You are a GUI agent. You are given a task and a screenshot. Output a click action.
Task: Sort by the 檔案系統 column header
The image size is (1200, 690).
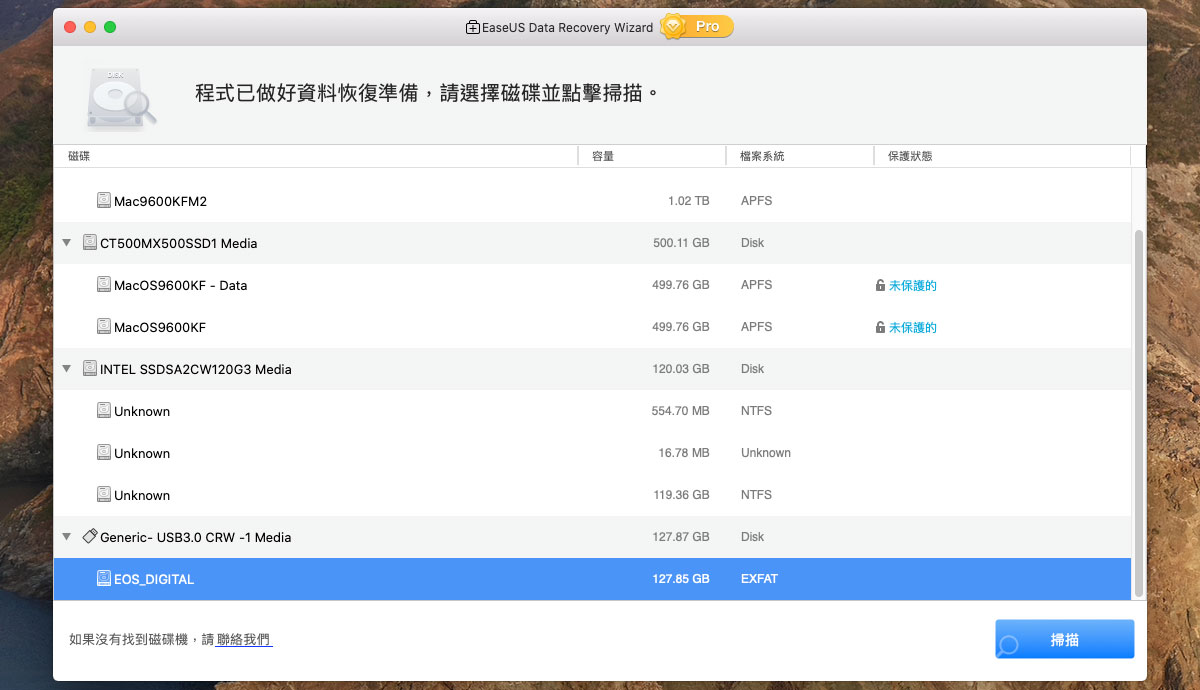(x=800, y=156)
